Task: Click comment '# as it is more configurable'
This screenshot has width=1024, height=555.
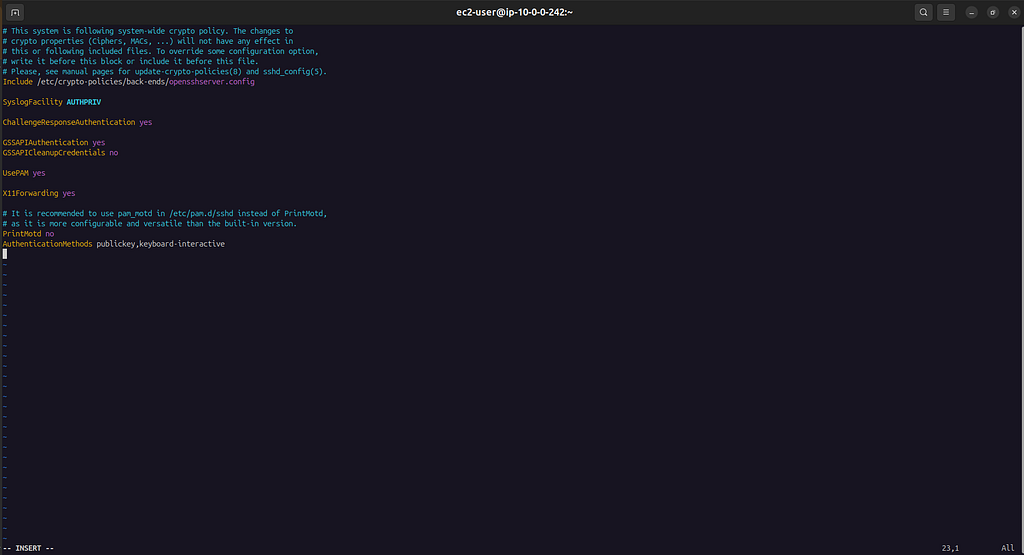Action: click(150, 223)
